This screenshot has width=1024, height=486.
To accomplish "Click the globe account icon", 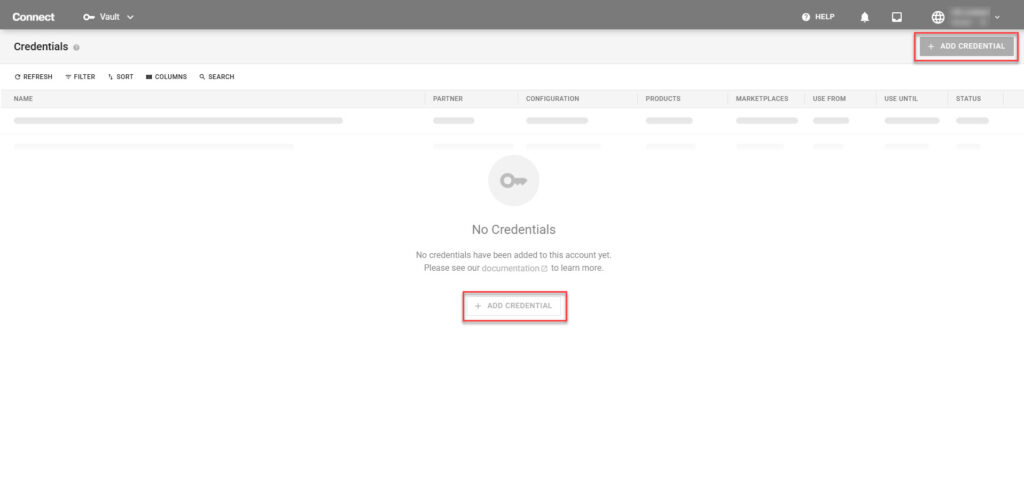I will (x=937, y=17).
